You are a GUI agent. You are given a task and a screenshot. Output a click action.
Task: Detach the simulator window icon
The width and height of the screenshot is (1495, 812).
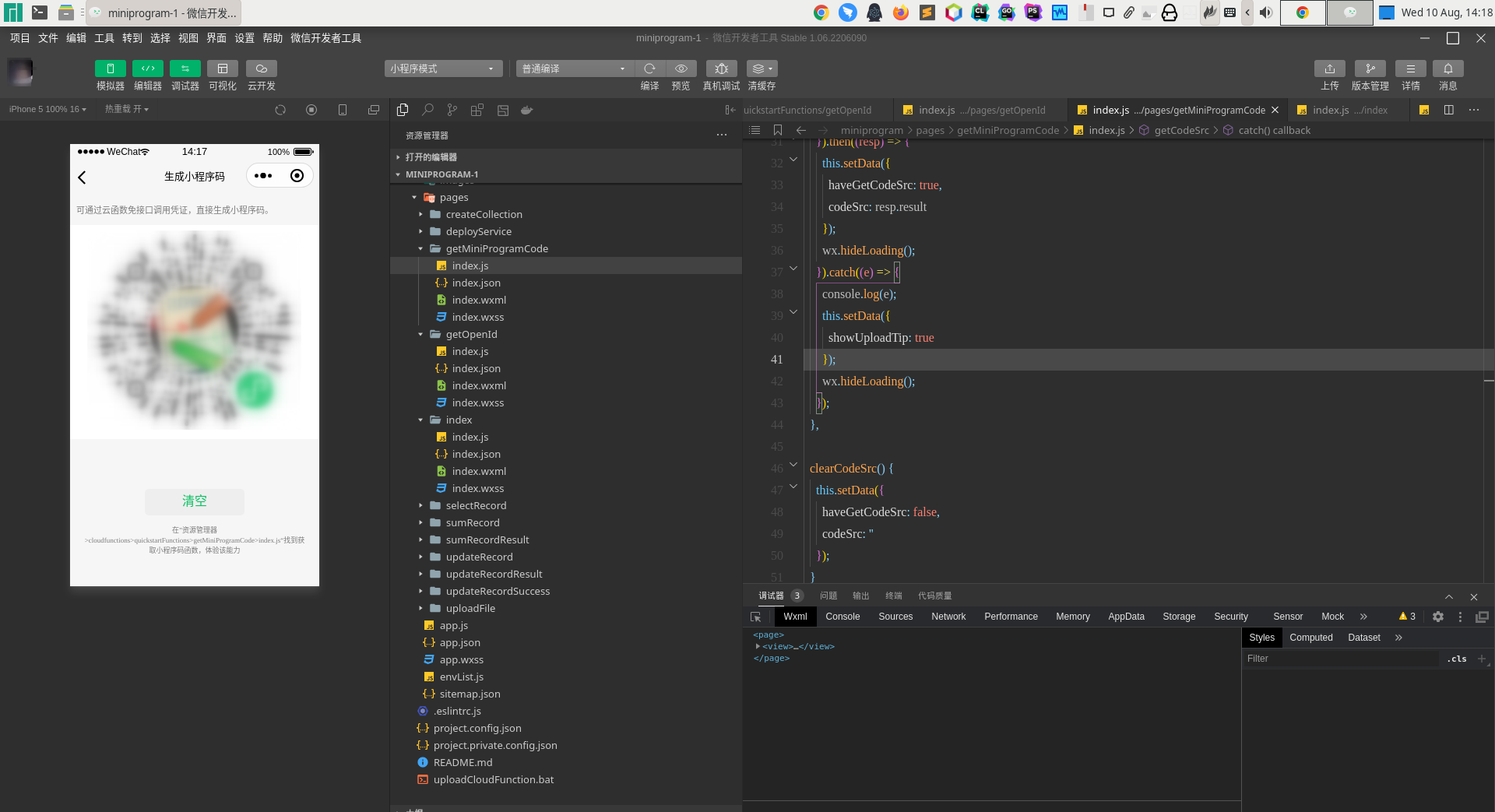click(374, 110)
